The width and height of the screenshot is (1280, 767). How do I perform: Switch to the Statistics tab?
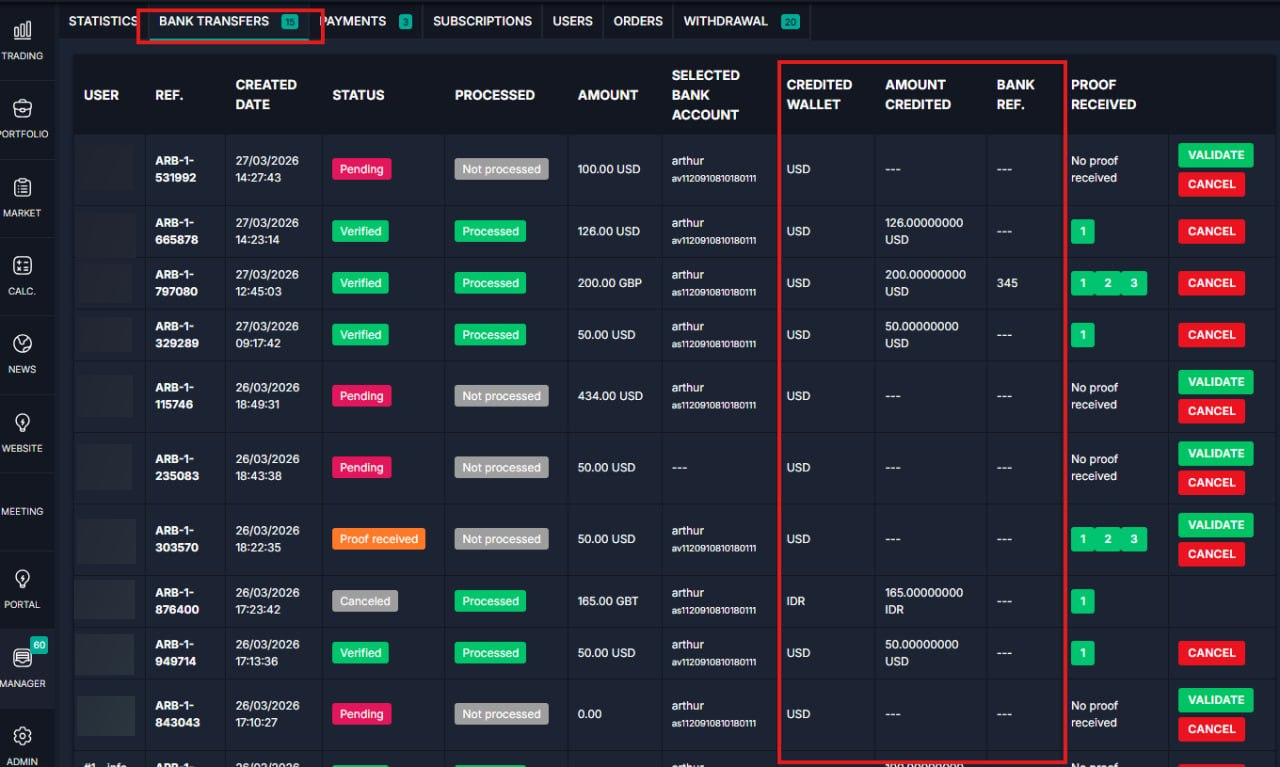tap(102, 21)
